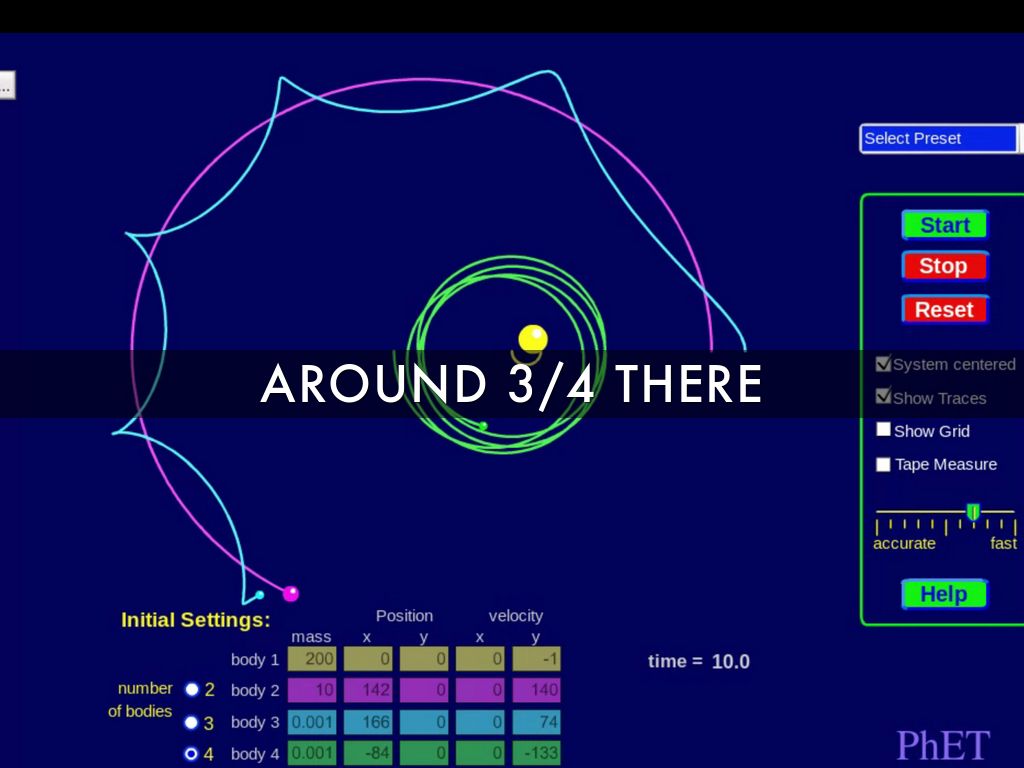Screen dimensions: 1024x768
Task: Open the Select Preset dropdown
Action: click(x=938, y=138)
